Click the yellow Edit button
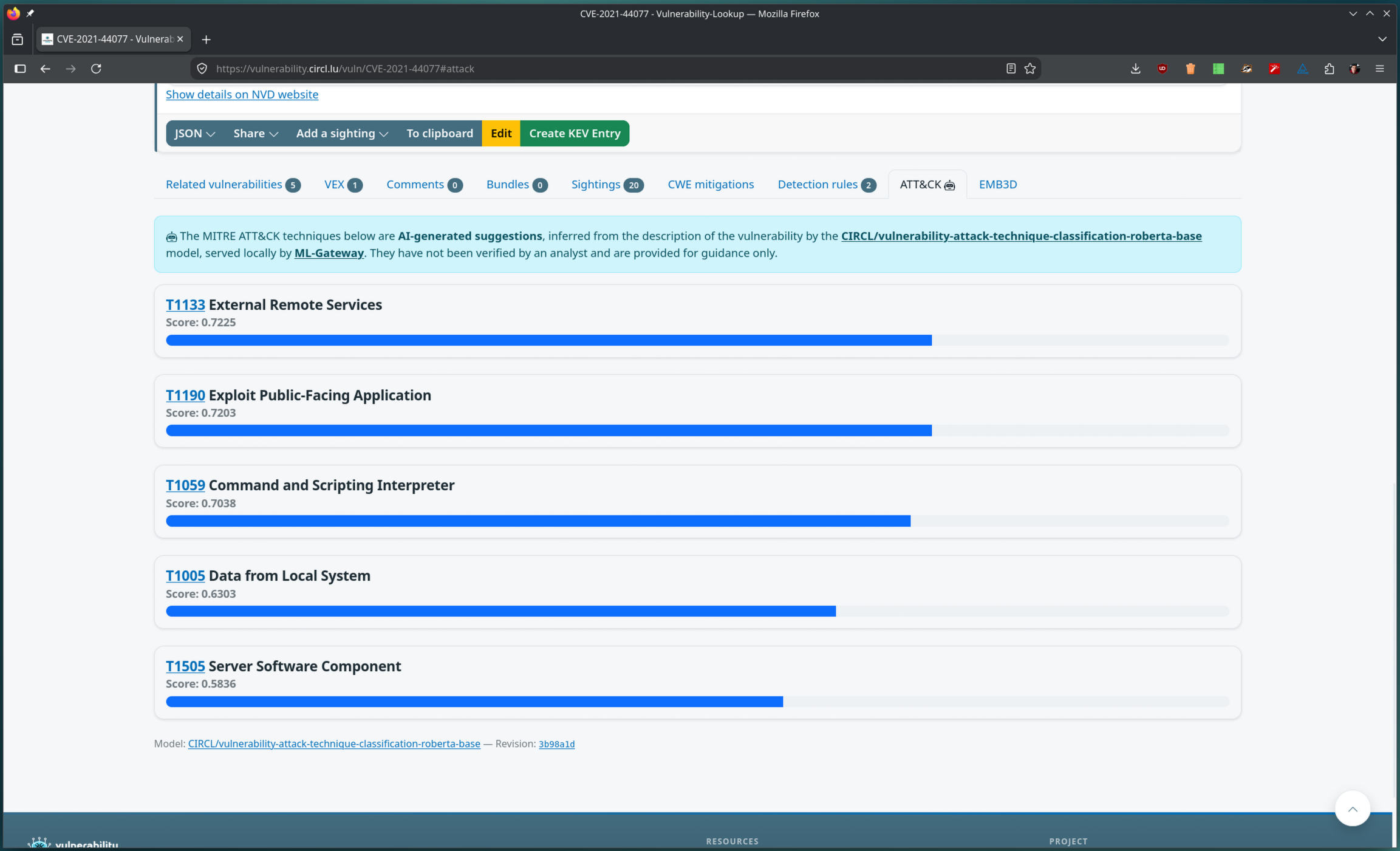 501,133
